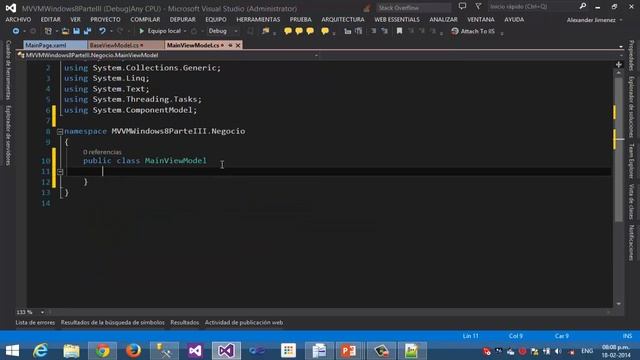Click the INS insert mode indicator

(x=627, y=336)
